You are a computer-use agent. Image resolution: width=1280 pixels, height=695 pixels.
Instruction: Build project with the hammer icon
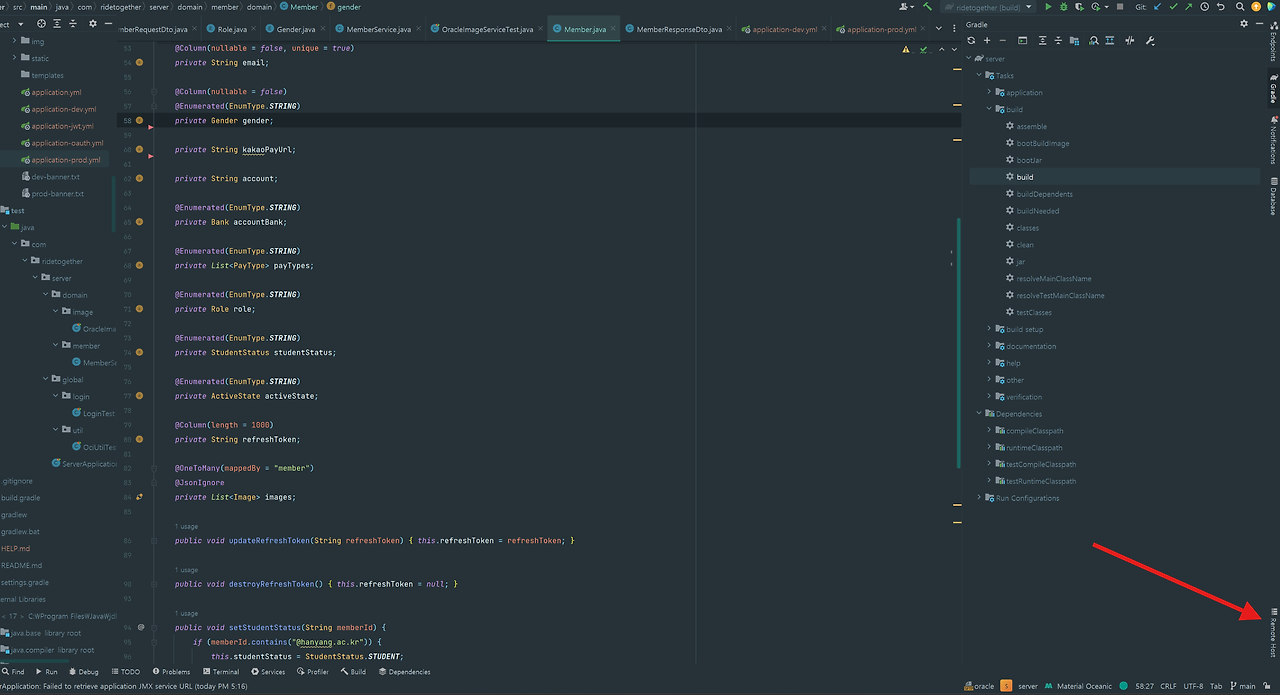[x=927, y=6]
